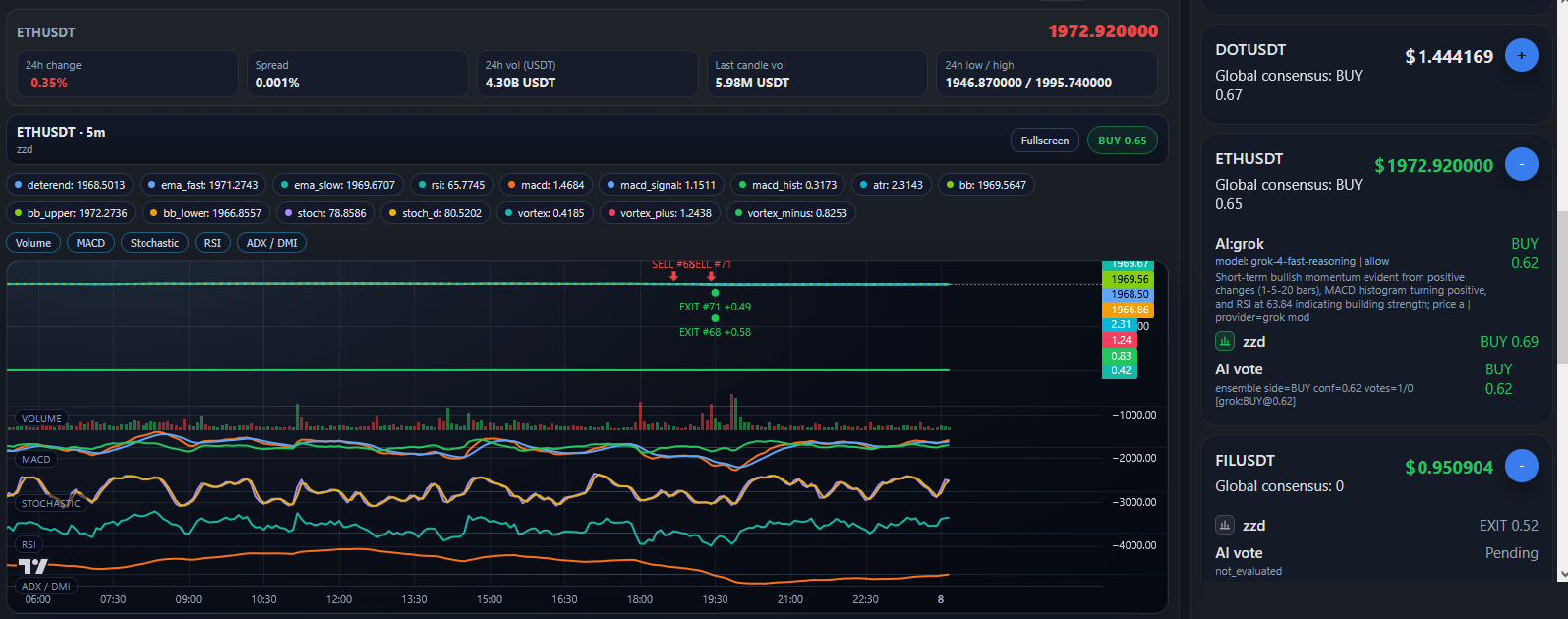1568x619 pixels.
Task: Toggle the ADX / DMI indicator
Action: [271, 243]
